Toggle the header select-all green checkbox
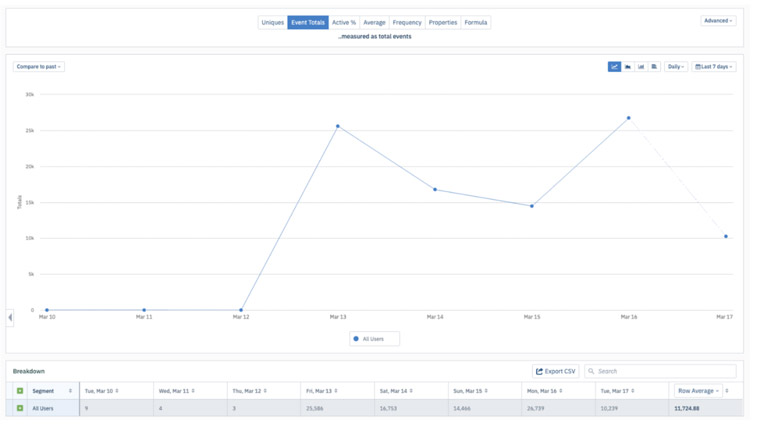760x434 pixels. click(x=20, y=391)
